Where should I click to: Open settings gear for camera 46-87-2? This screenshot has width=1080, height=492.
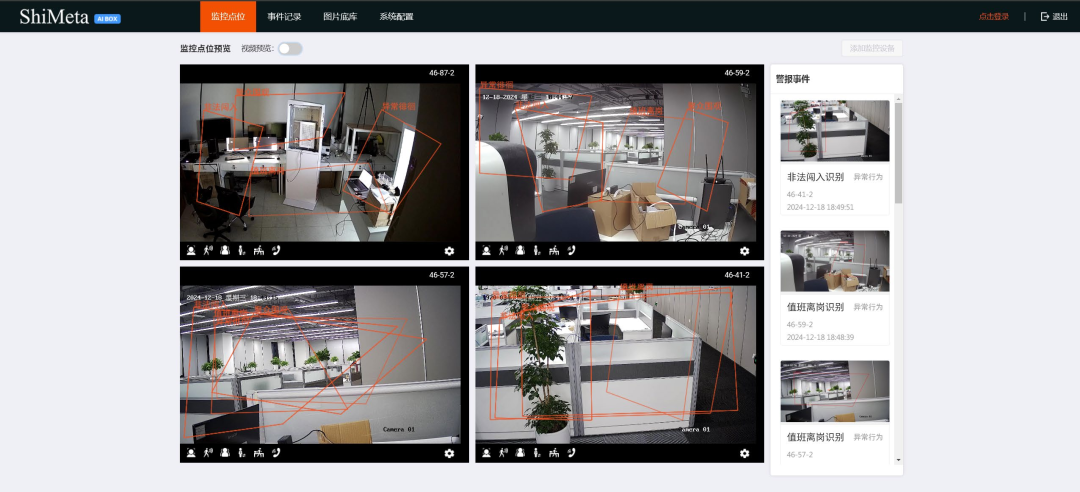(x=449, y=252)
